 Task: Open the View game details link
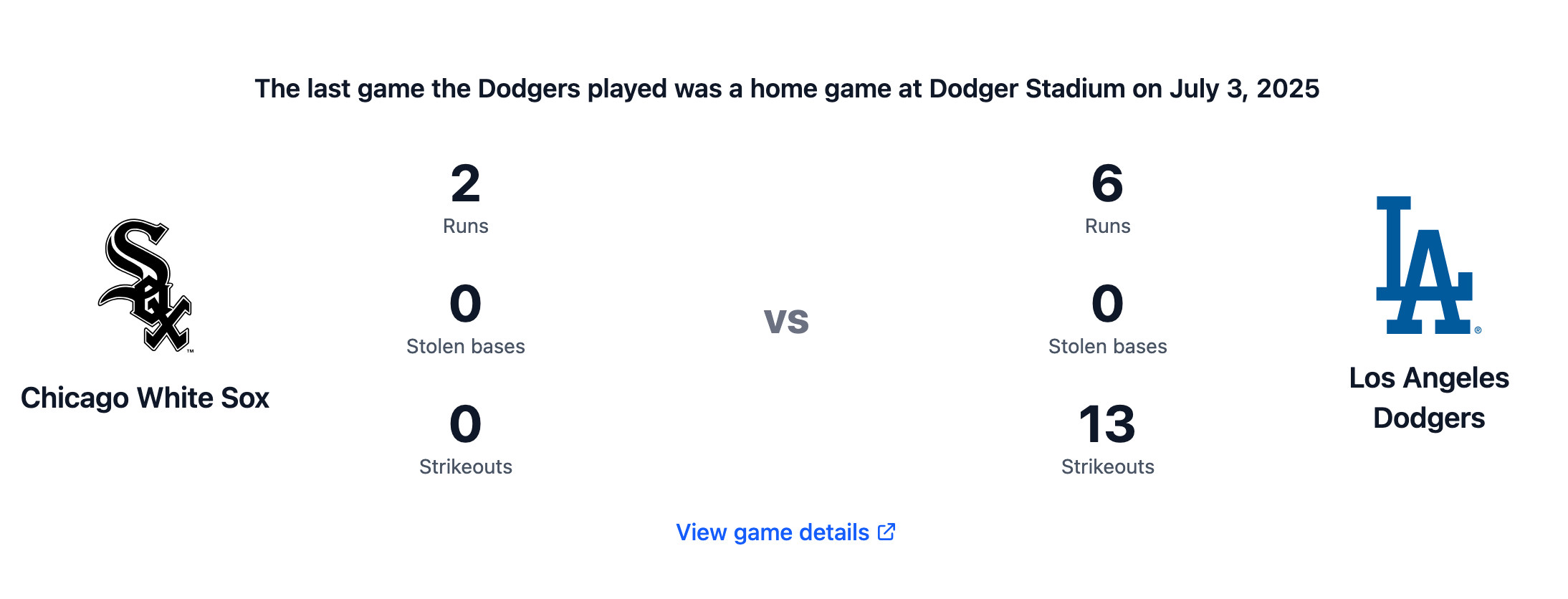click(x=786, y=532)
